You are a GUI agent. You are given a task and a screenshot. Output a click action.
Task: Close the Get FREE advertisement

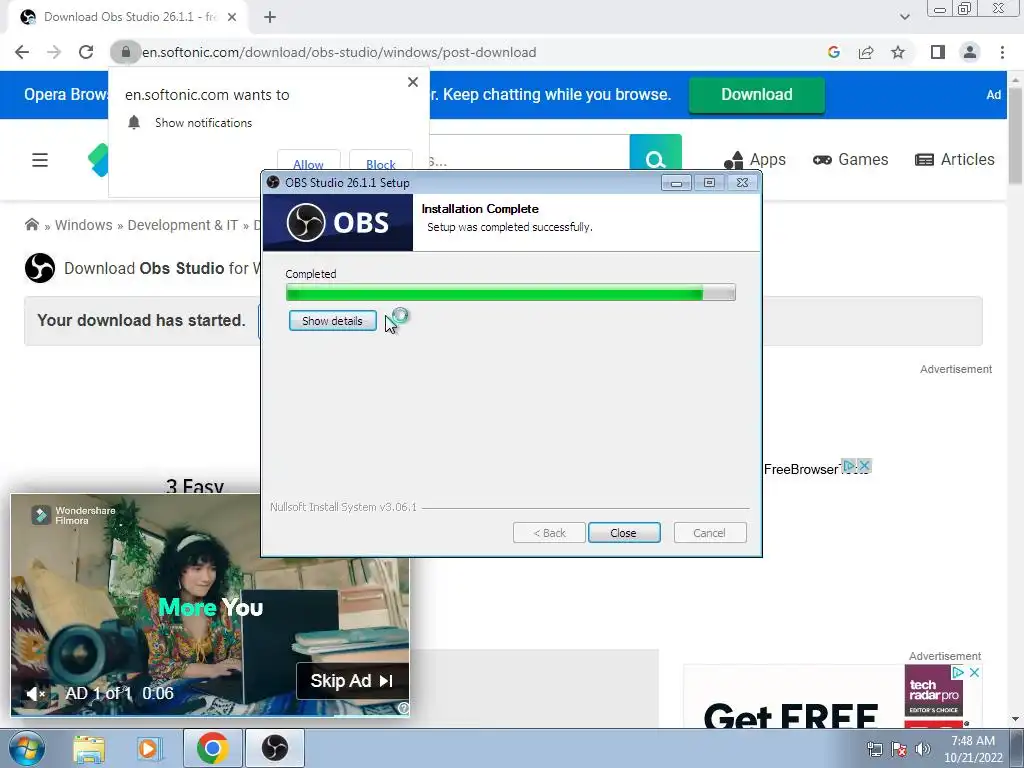point(974,672)
